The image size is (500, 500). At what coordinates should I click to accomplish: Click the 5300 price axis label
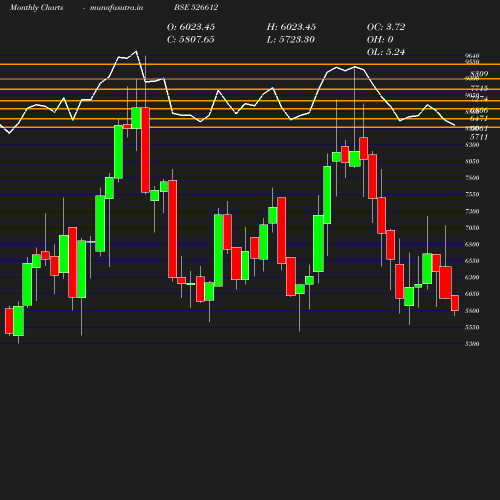pyautogui.click(x=472, y=344)
